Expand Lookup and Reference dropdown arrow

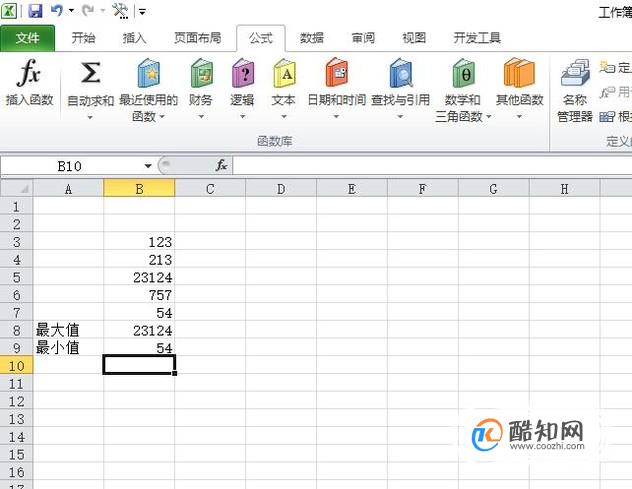pyautogui.click(x=400, y=117)
